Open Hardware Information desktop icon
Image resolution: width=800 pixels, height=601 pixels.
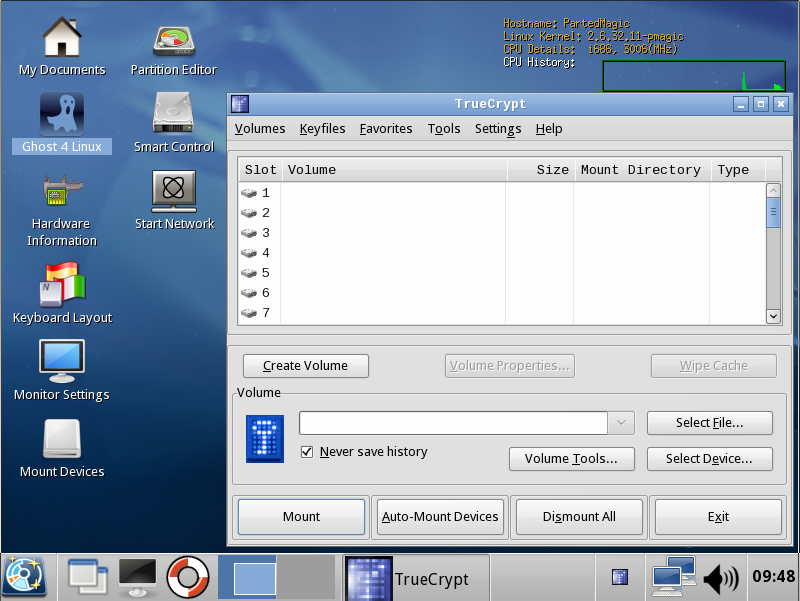point(62,211)
